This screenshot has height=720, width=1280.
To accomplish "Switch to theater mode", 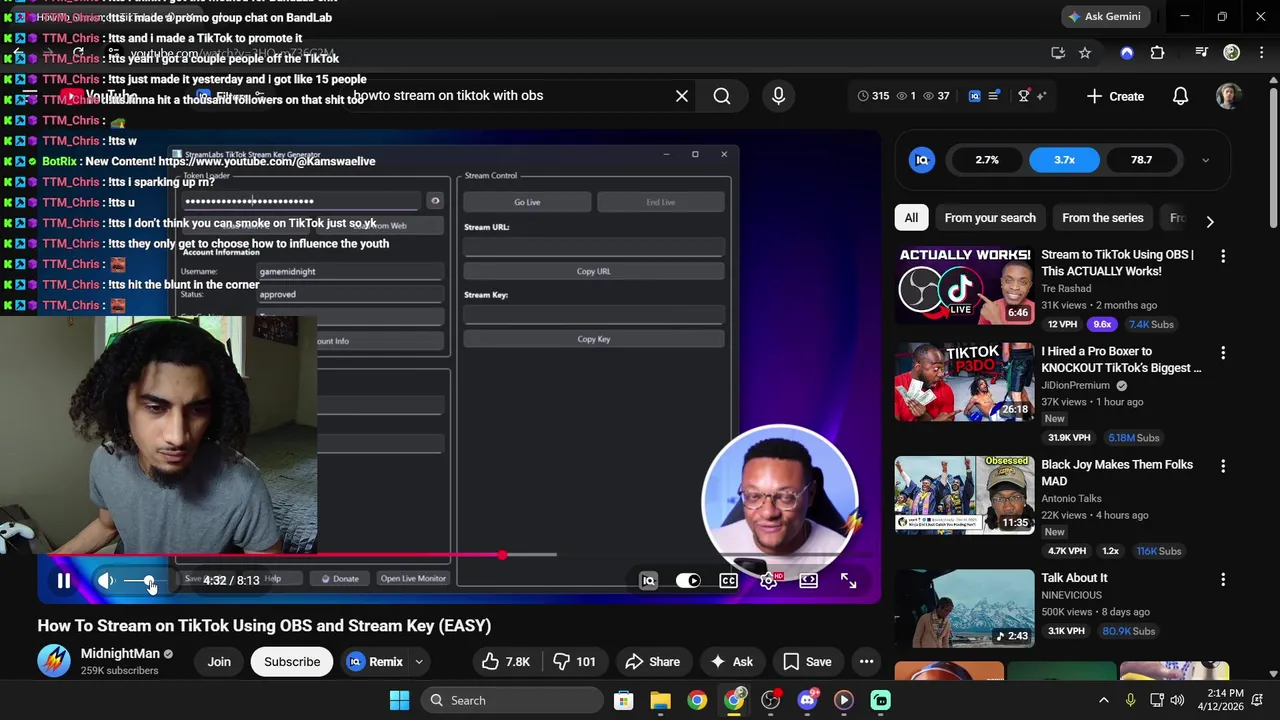I will pos(808,580).
